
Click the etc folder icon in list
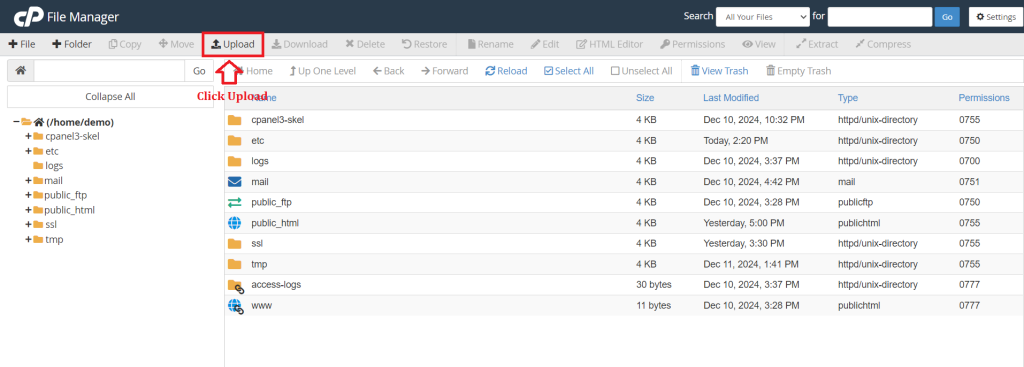pos(234,140)
